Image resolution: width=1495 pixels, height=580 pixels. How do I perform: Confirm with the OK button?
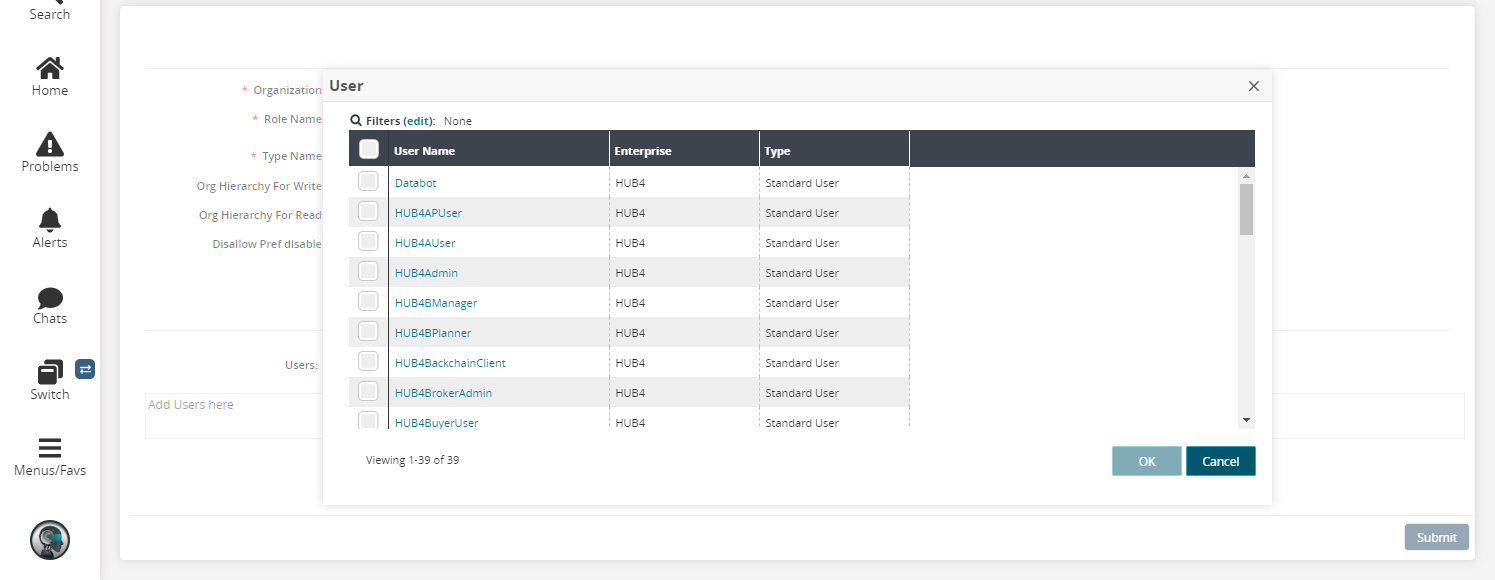pos(1147,461)
